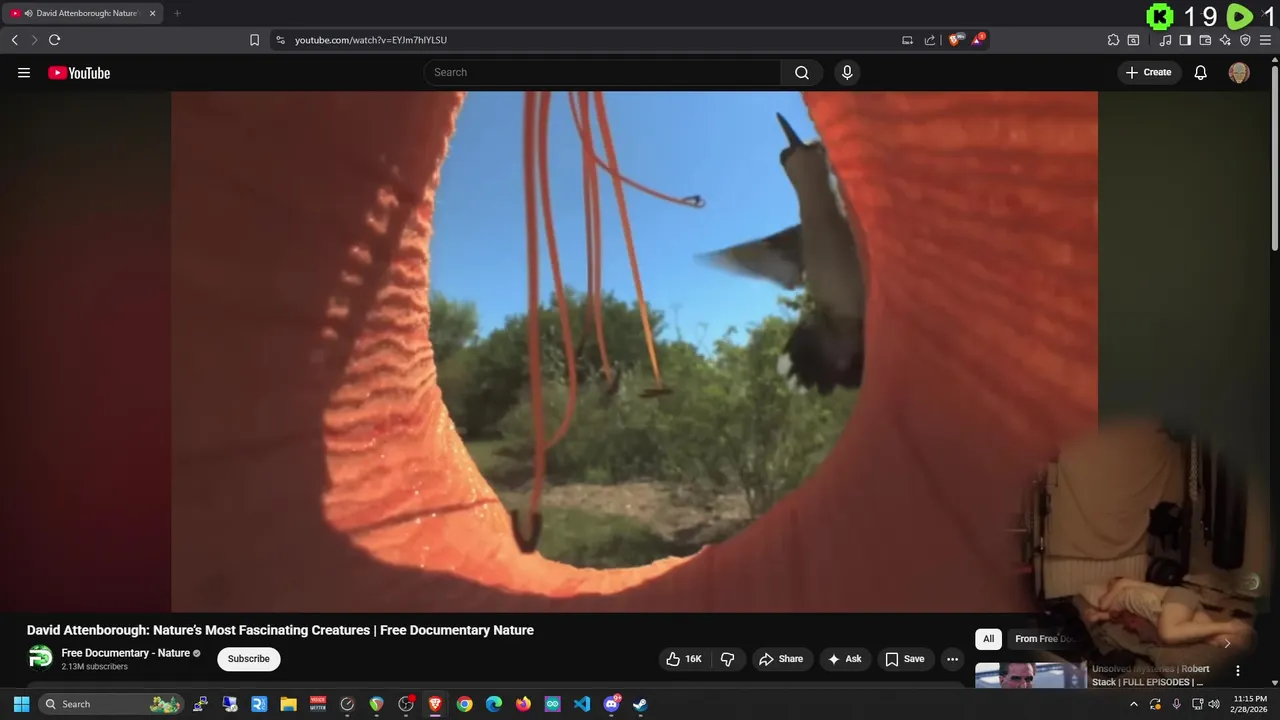1280x720 pixels.
Task: Open a new browser tab
Action: tap(177, 13)
